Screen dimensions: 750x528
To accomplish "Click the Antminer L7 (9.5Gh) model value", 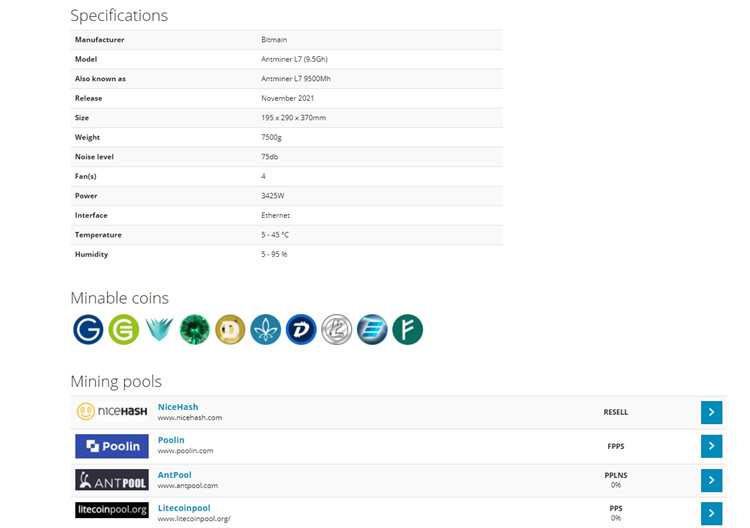I will coord(294,59).
